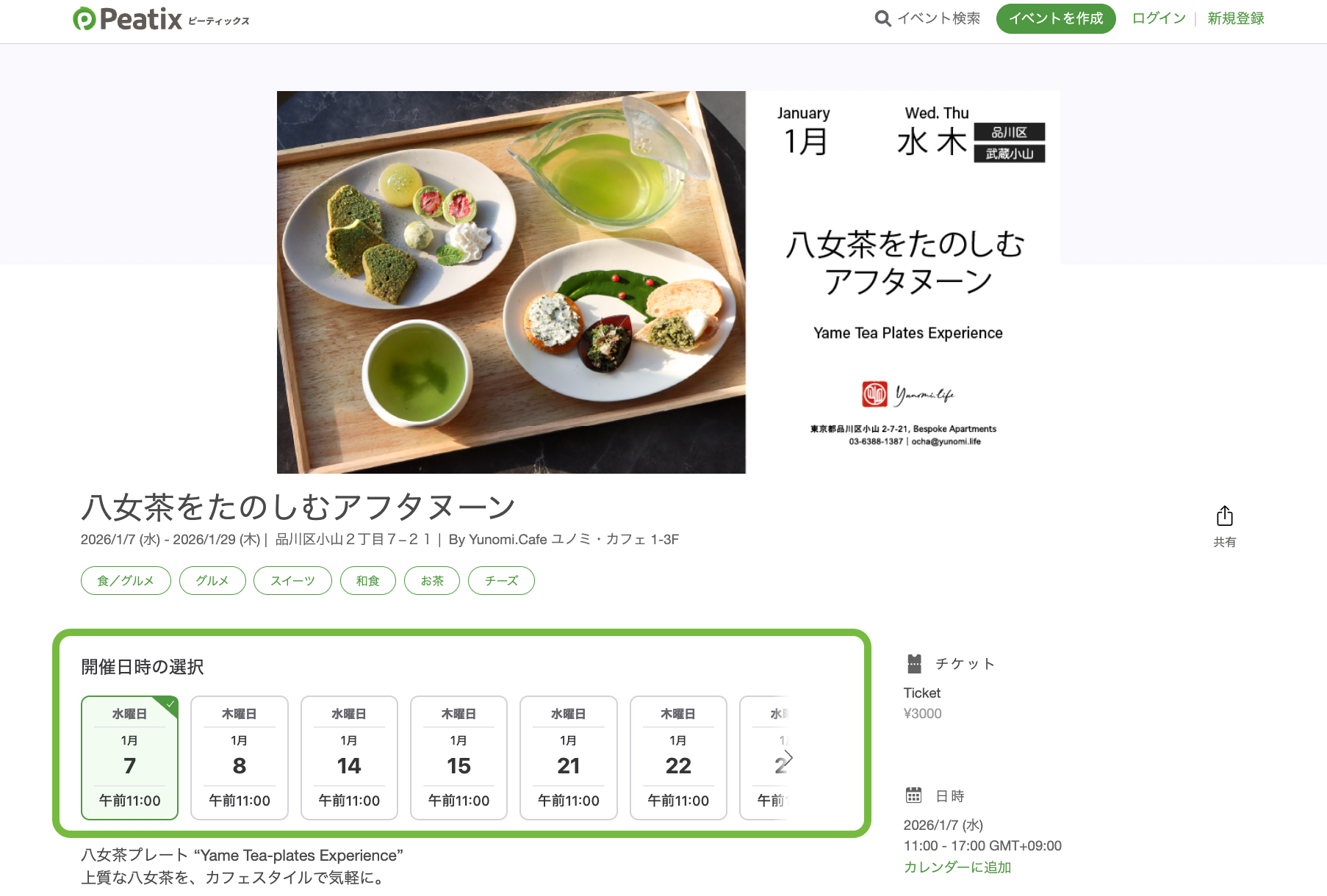
Task: Click the share (共有) icon
Action: pos(1224,516)
